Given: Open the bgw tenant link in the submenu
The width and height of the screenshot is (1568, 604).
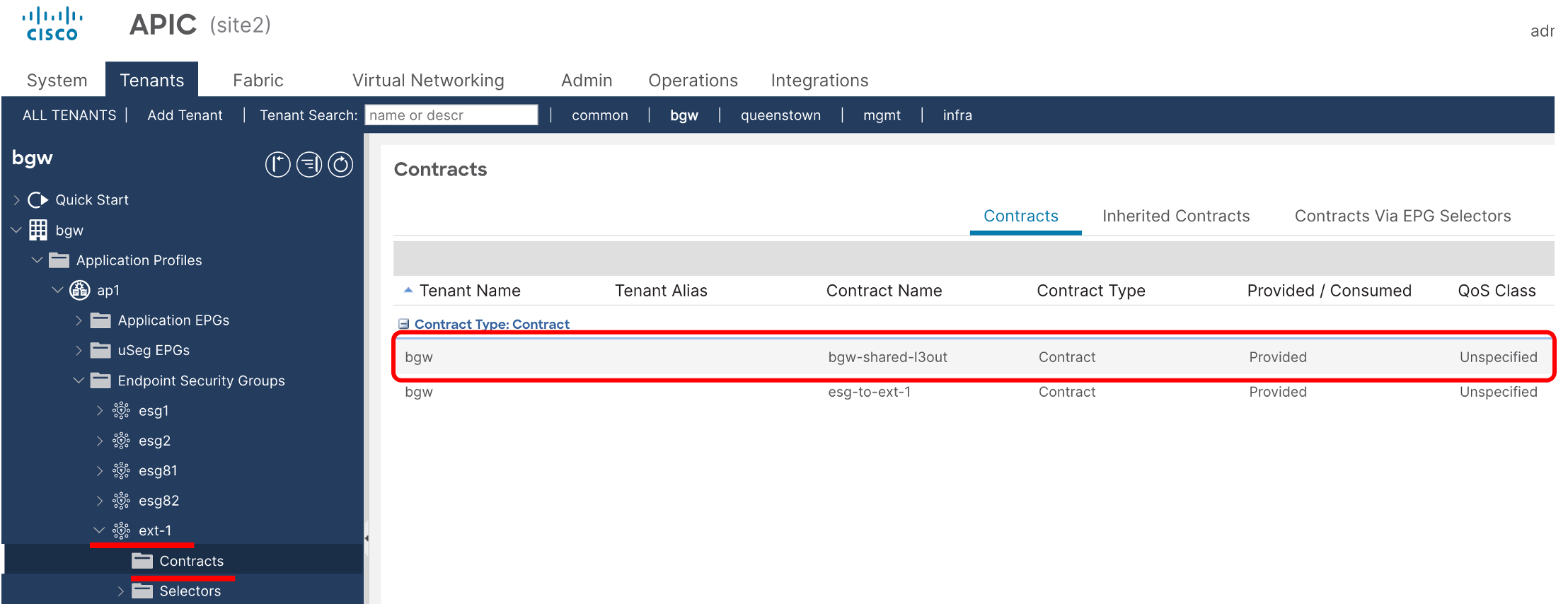Looking at the screenshot, I should click(x=684, y=115).
